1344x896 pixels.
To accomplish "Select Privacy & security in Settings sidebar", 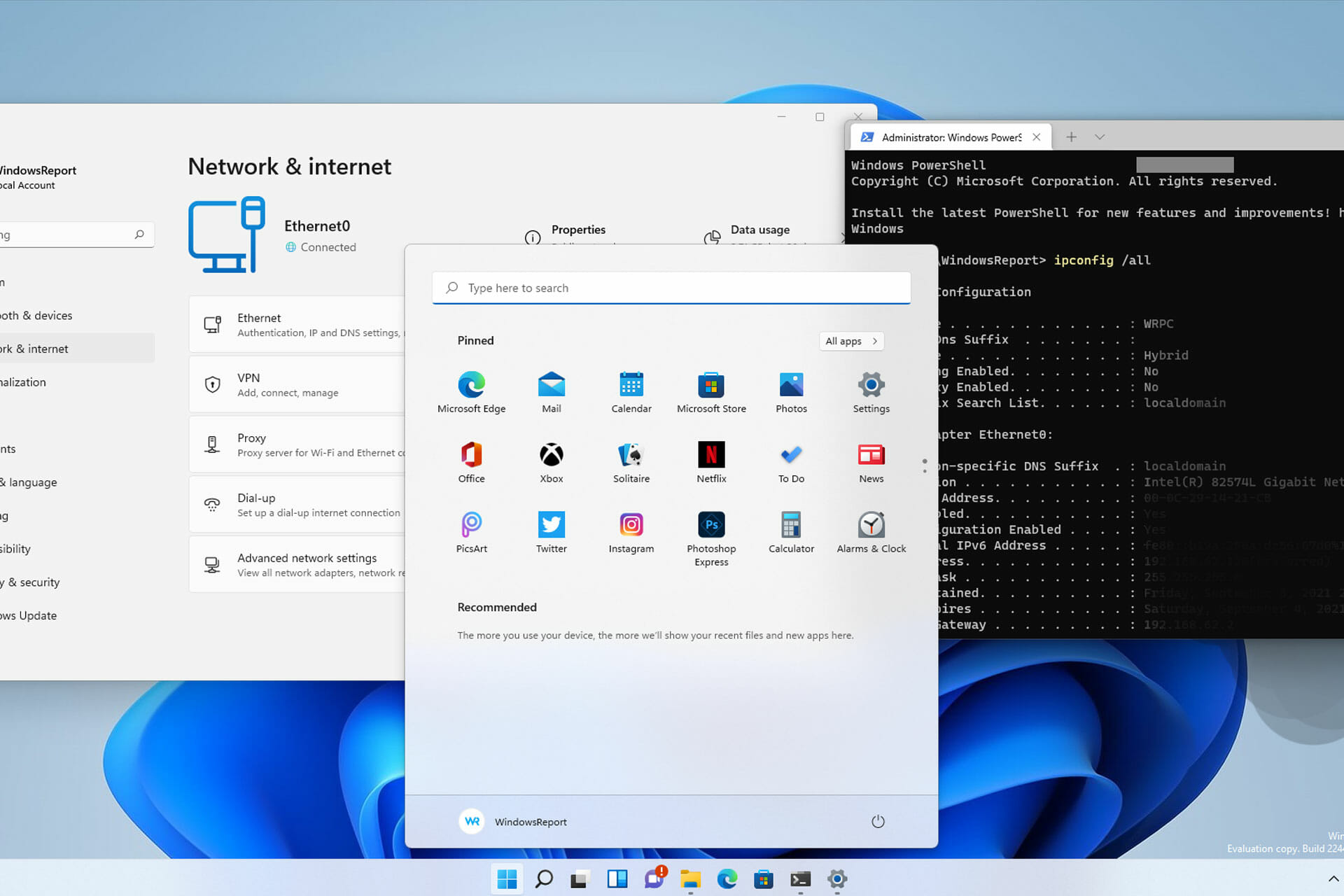I will pos(76,582).
